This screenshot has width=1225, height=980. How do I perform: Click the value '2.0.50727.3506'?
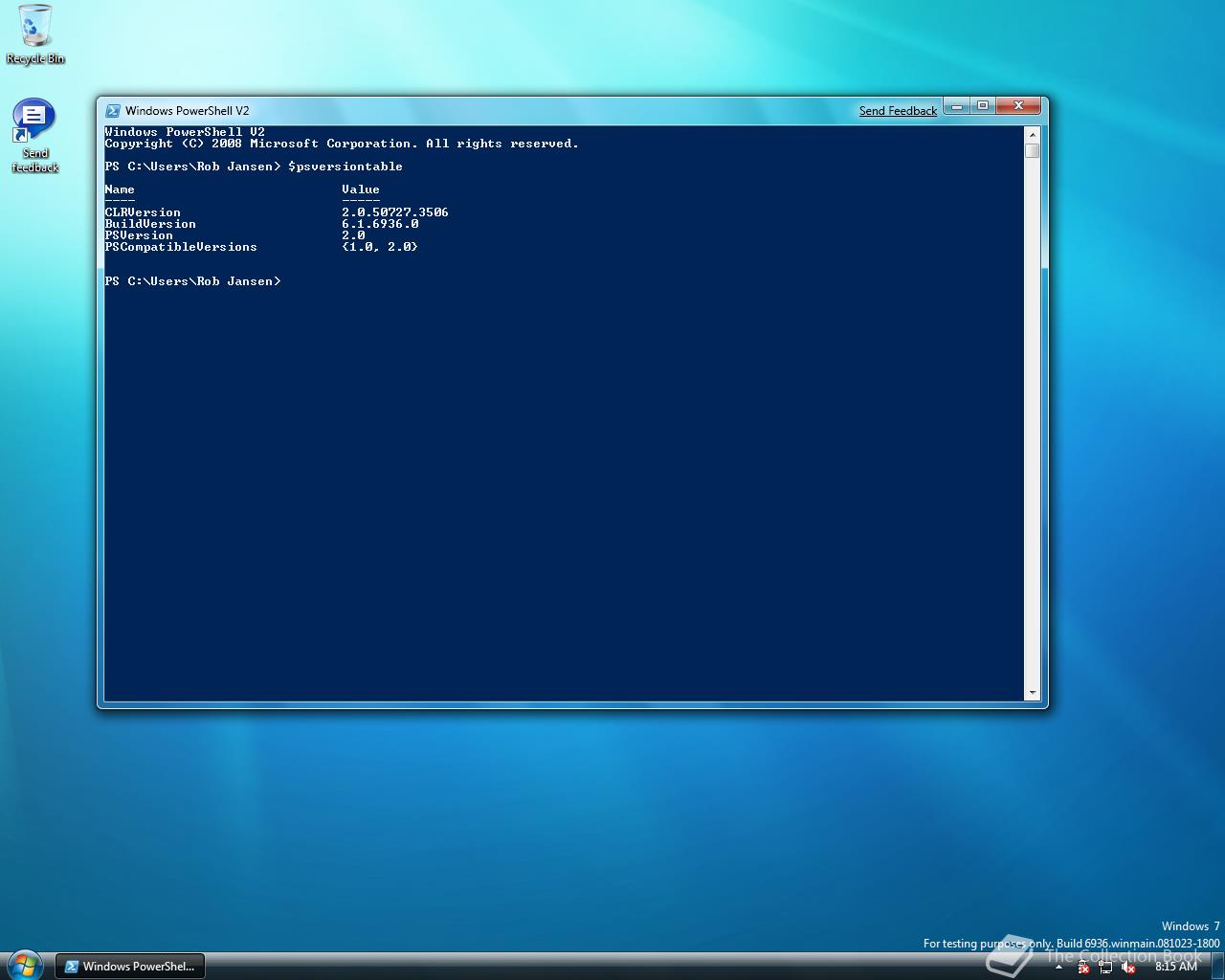(395, 212)
